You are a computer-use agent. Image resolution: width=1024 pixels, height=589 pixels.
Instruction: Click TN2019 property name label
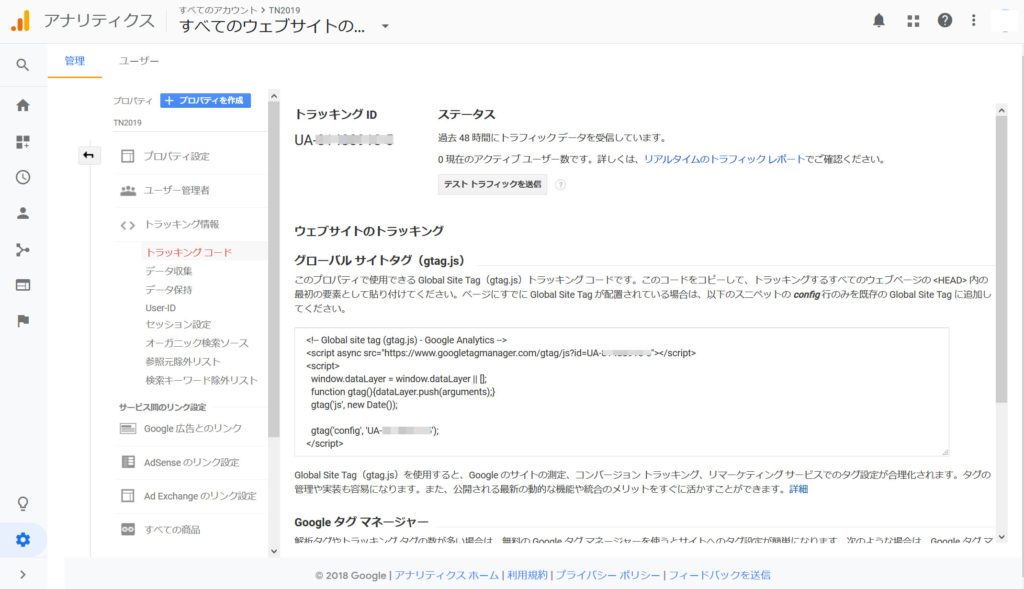click(x=127, y=123)
